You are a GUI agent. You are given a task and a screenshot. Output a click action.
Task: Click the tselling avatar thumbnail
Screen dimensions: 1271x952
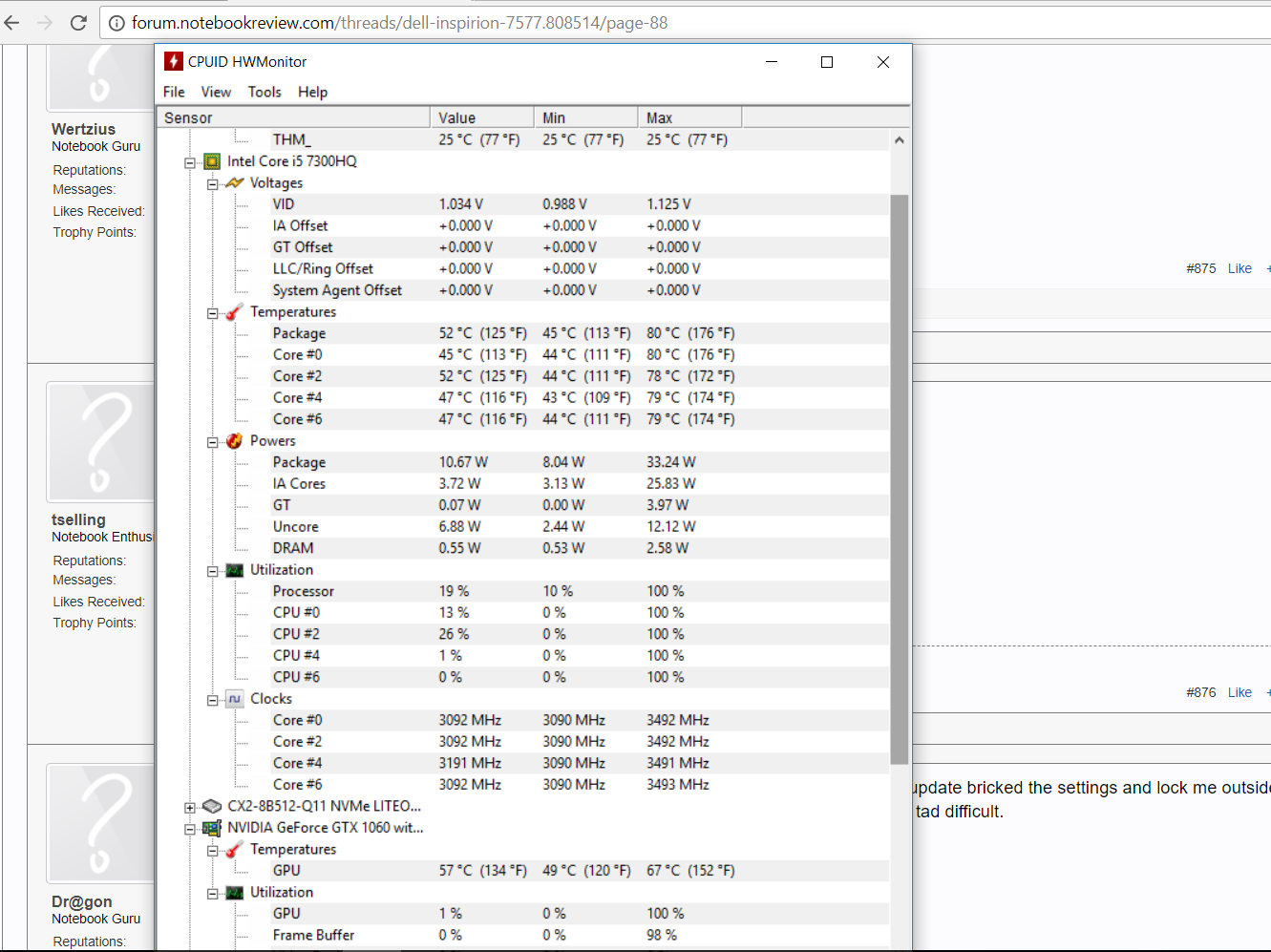point(100,442)
